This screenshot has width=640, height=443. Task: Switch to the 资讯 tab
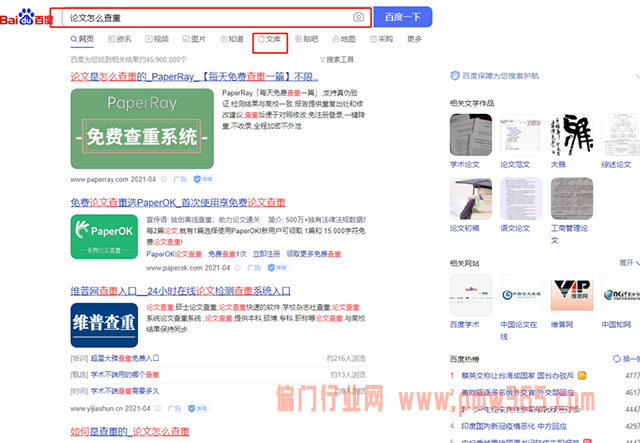[120, 39]
